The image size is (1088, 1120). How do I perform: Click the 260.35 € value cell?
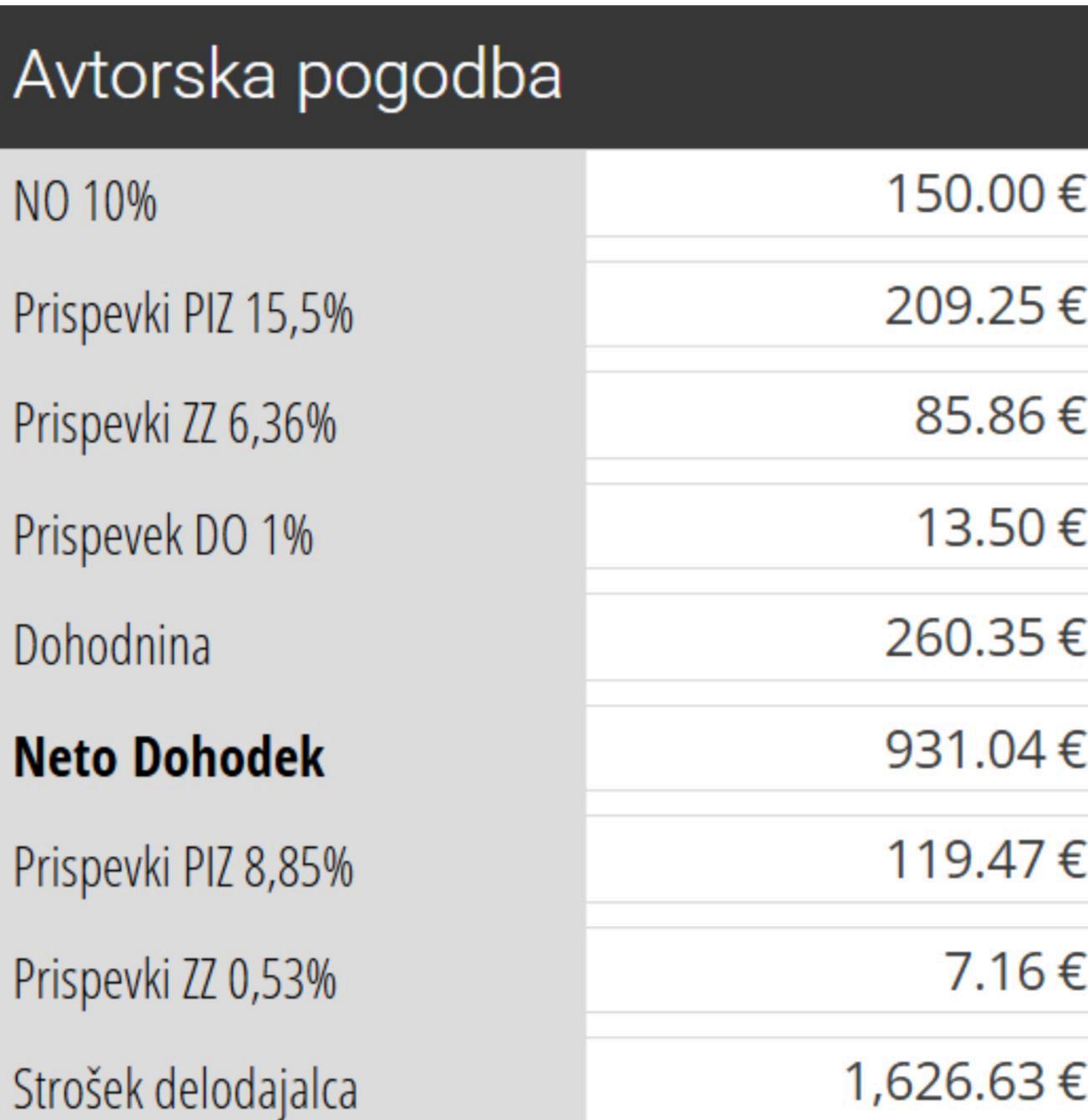965,639
